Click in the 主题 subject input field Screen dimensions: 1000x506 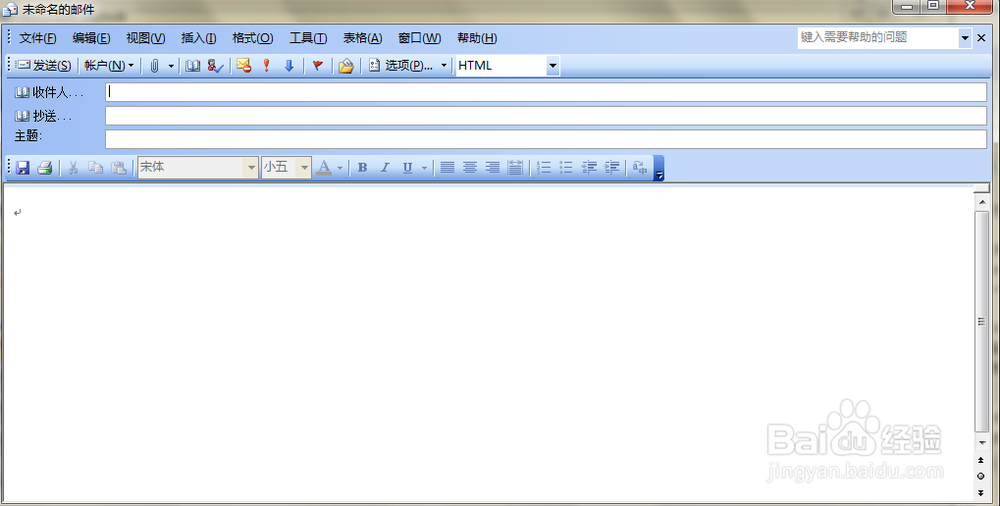(546, 139)
